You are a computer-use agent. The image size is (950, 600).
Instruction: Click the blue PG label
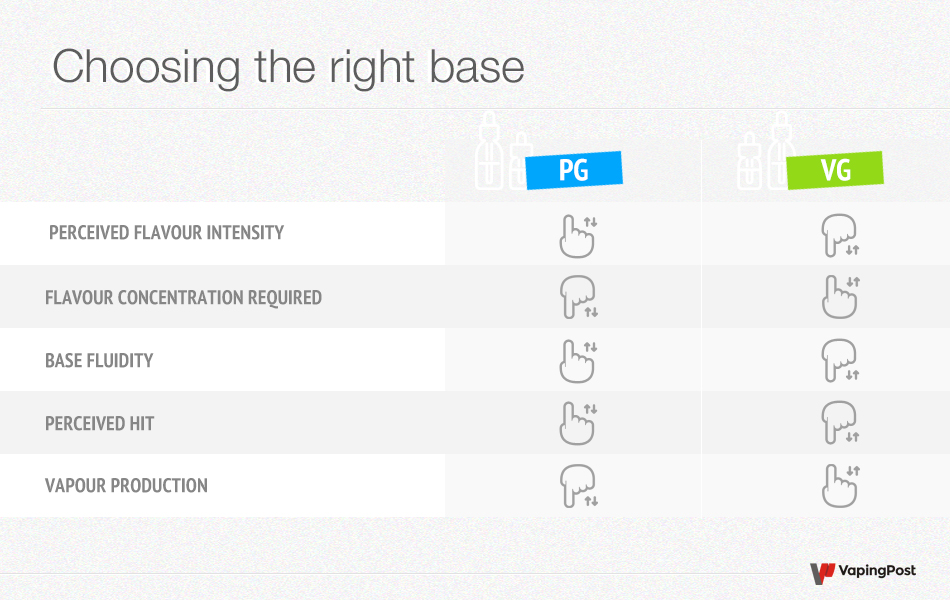[x=574, y=170]
